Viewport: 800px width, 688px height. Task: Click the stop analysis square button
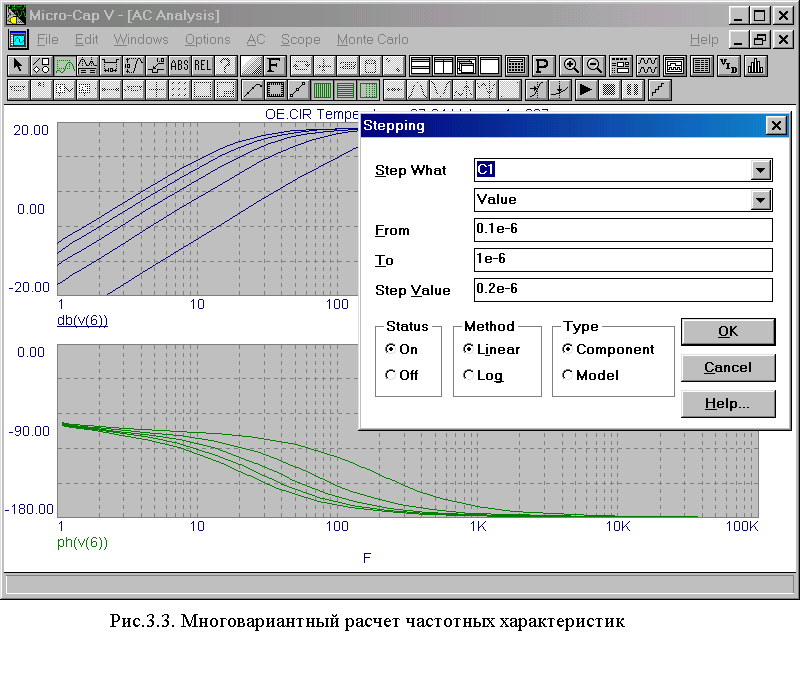click(x=609, y=90)
